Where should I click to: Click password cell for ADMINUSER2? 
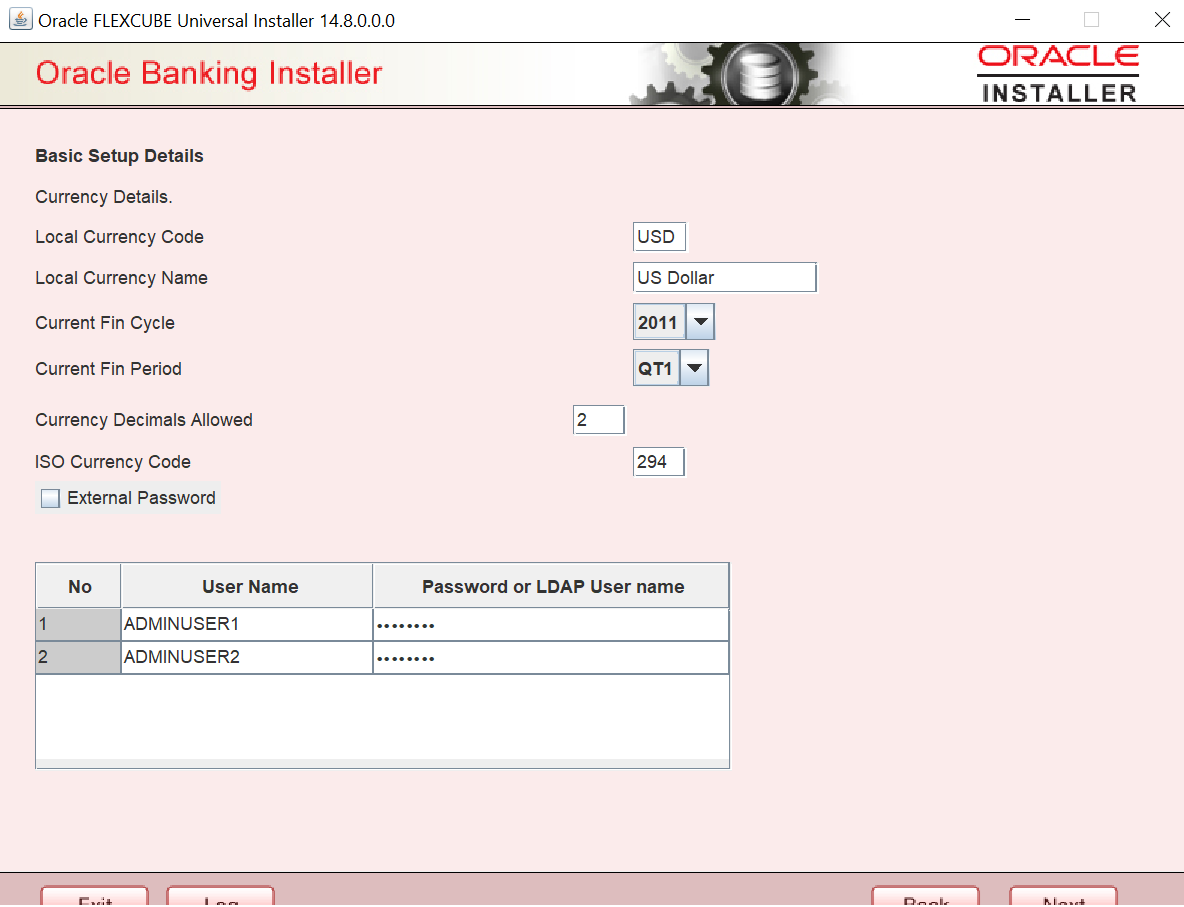551,658
